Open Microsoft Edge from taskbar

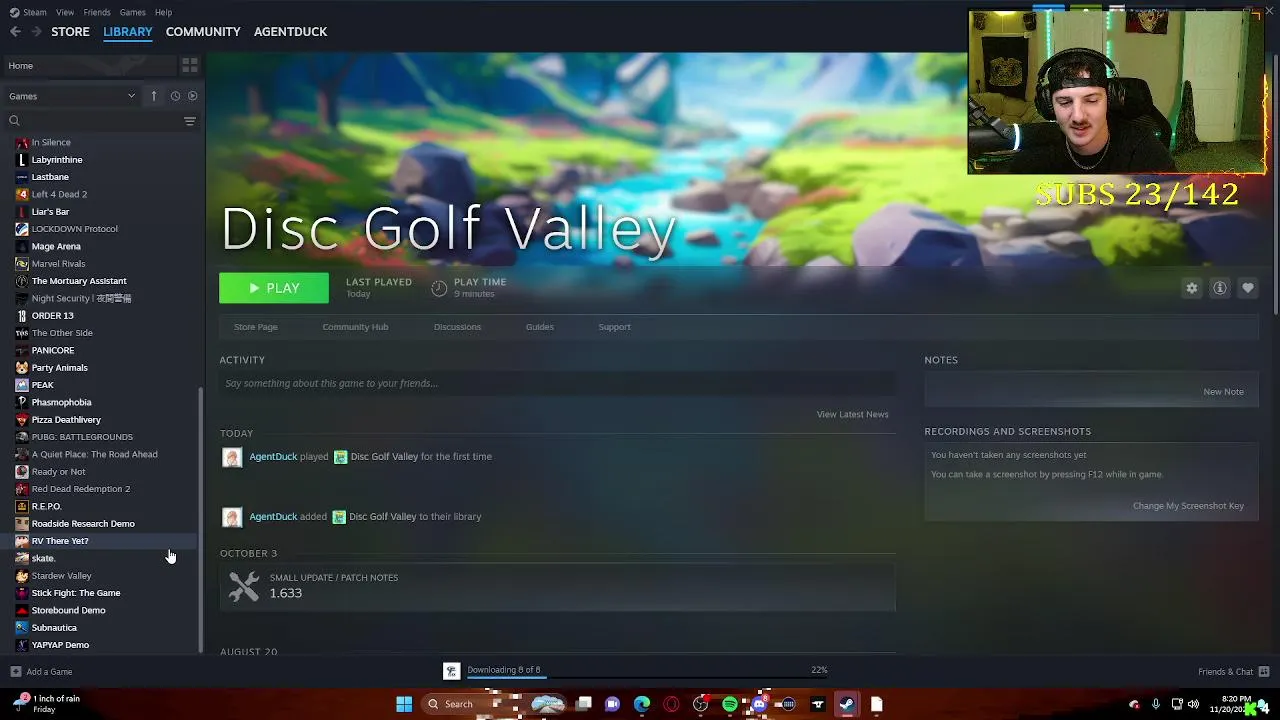coord(642,704)
